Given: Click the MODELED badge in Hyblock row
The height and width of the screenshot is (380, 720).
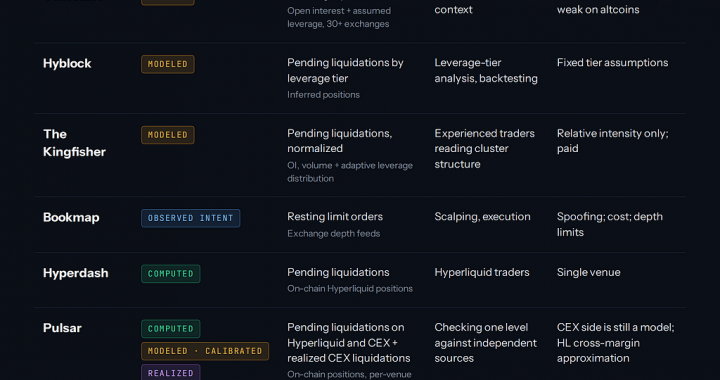Looking at the screenshot, I should [168, 64].
